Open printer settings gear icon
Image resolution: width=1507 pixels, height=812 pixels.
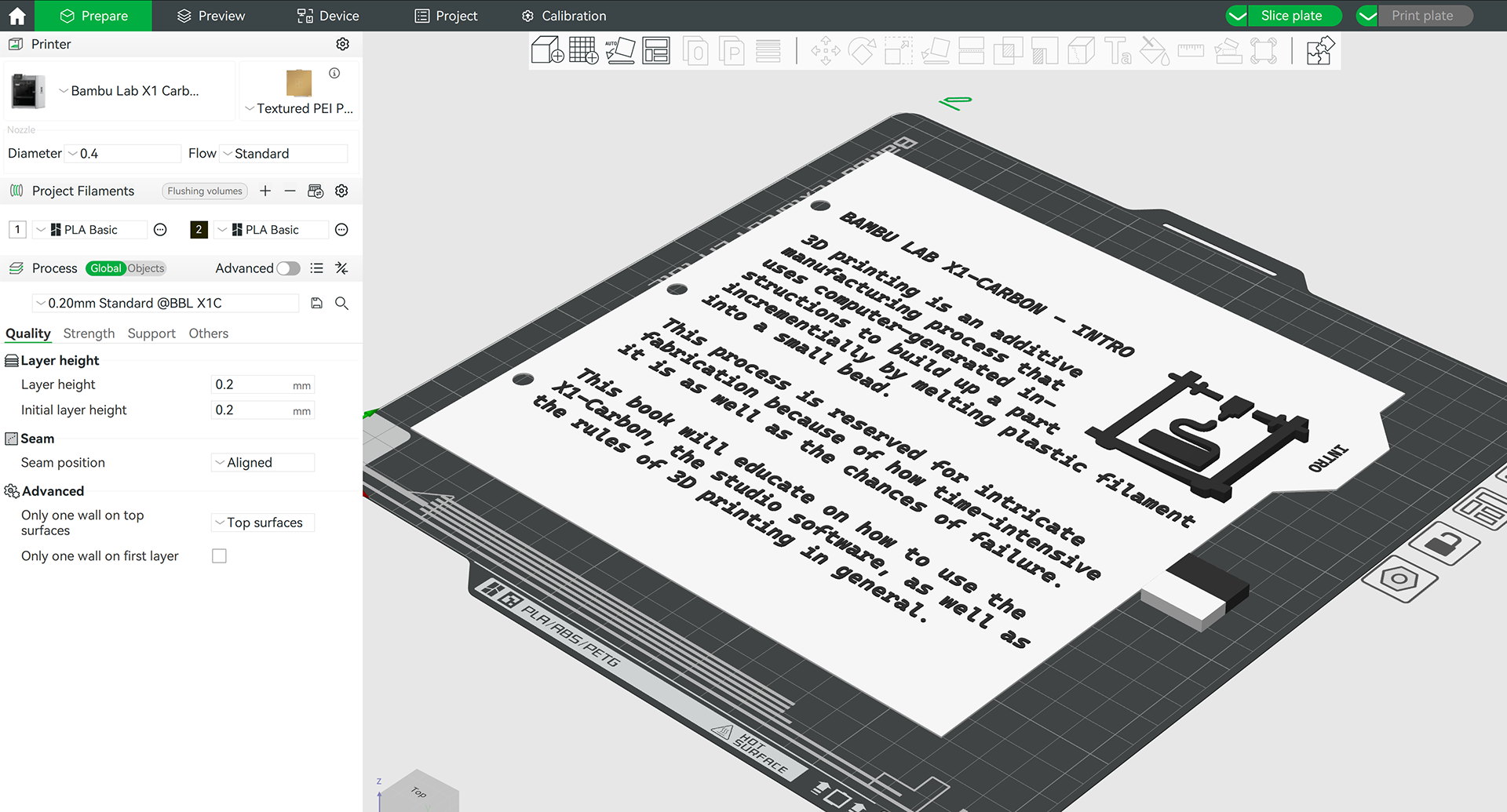click(342, 44)
